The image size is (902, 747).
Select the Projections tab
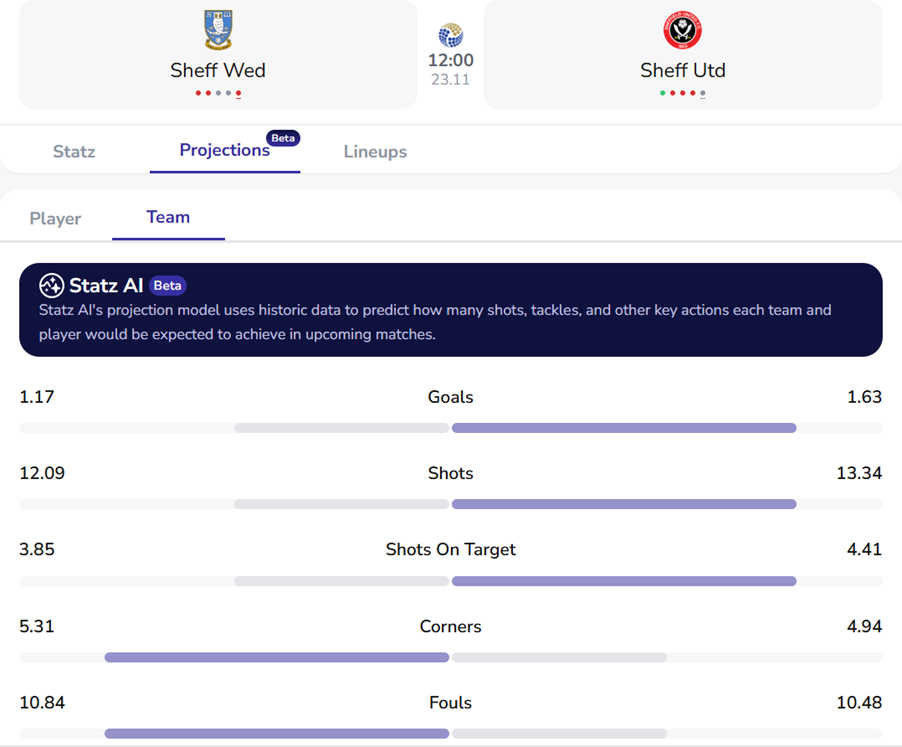tap(224, 150)
